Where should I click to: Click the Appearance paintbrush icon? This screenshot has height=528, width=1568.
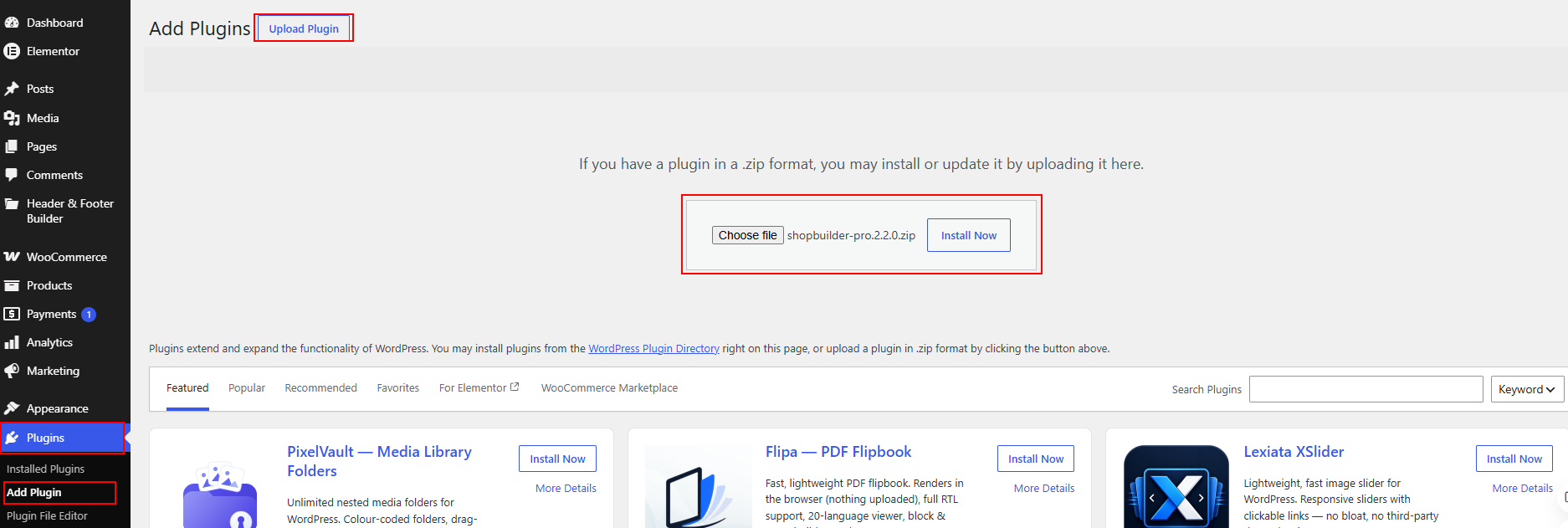(x=12, y=408)
